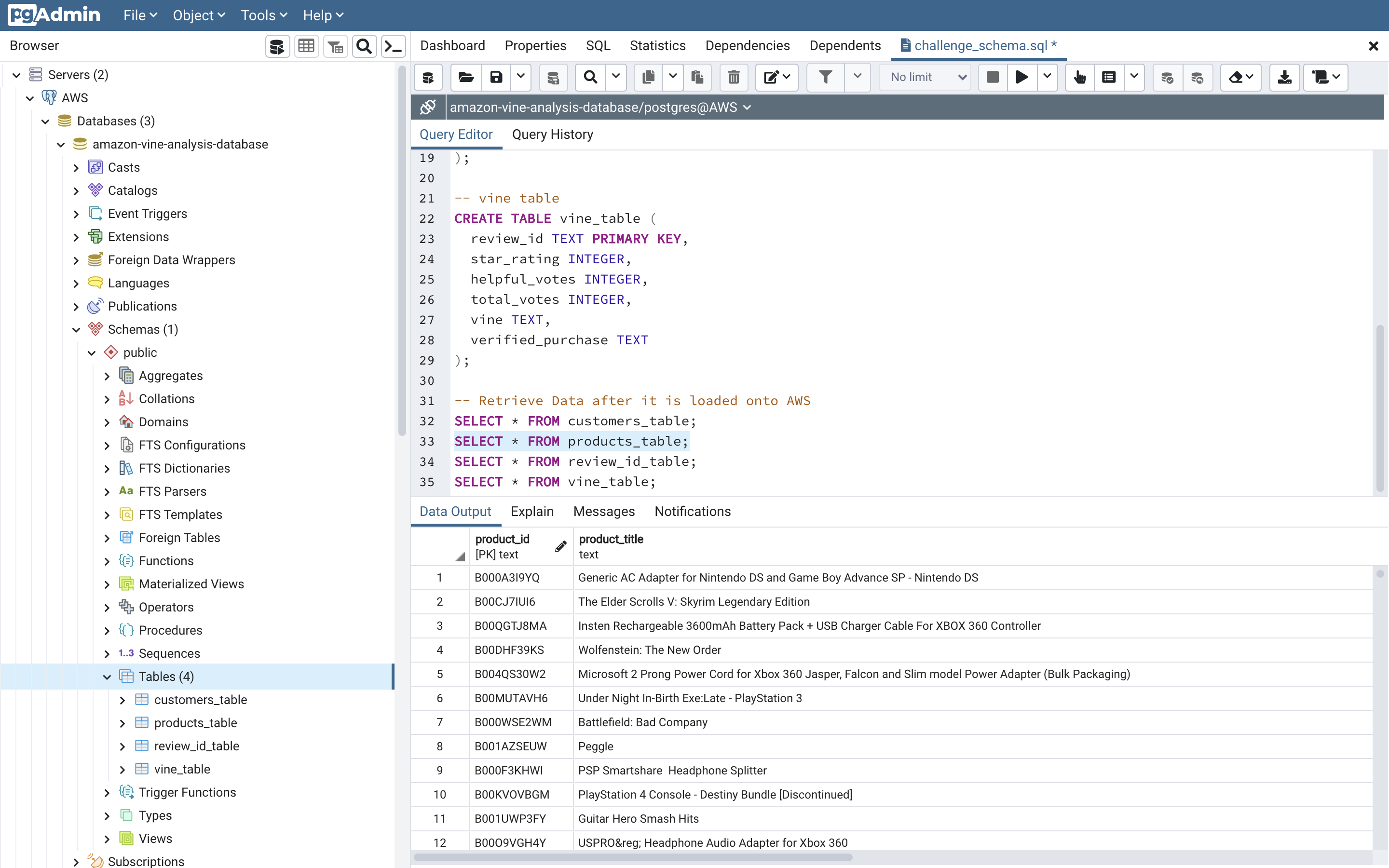1389x868 pixels.
Task: Expand the Views tree node
Action: (x=107, y=839)
